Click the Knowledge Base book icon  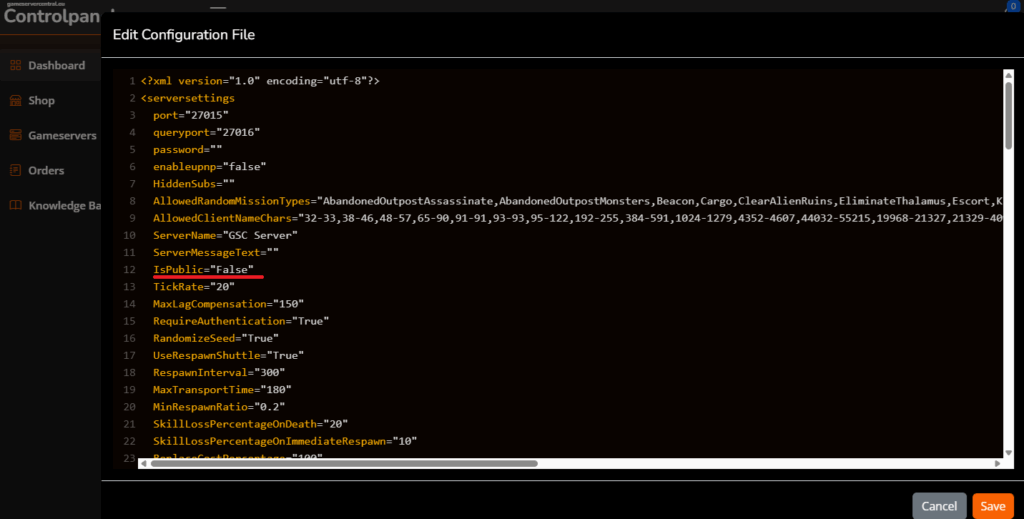(x=15, y=206)
